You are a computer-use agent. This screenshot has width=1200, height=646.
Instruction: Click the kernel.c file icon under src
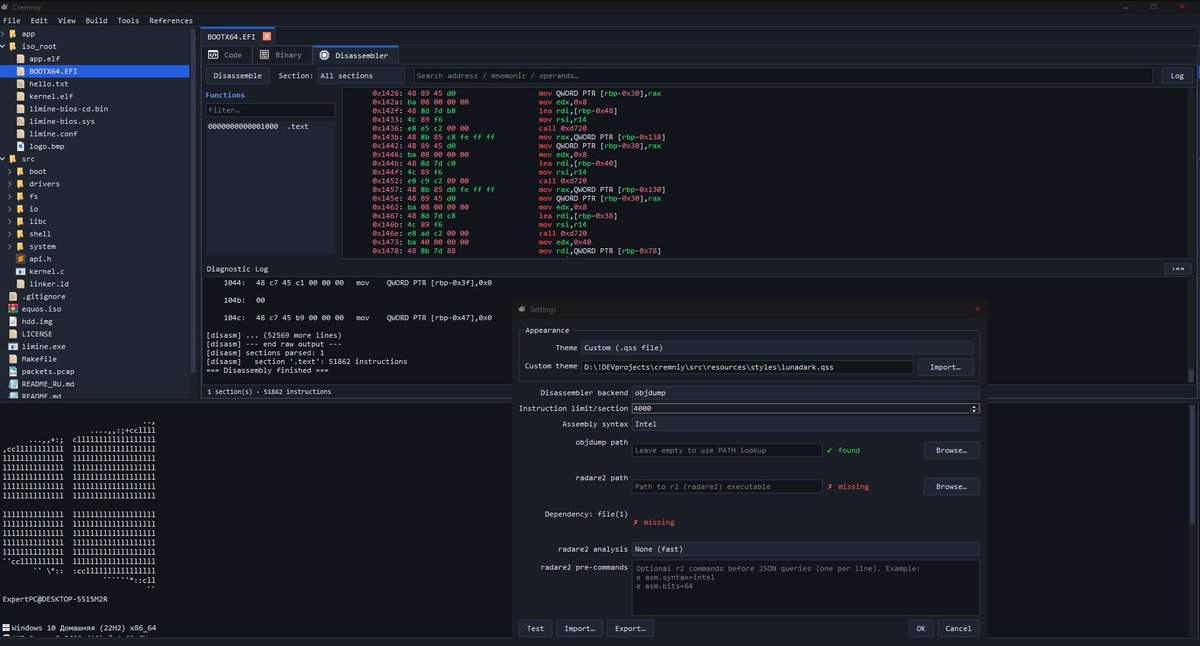[x=21, y=271]
